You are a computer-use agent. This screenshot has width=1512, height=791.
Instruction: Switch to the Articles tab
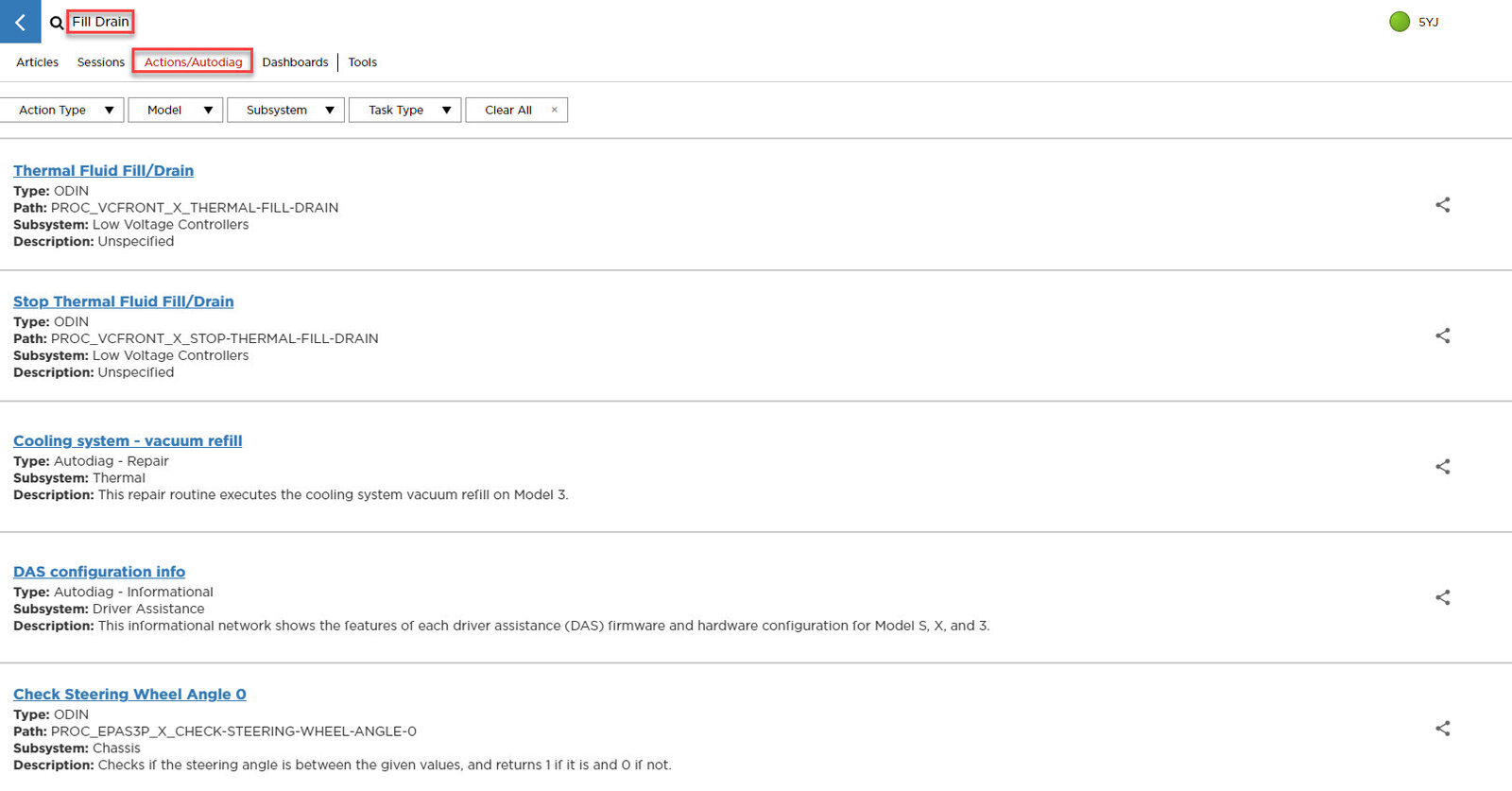[x=37, y=62]
